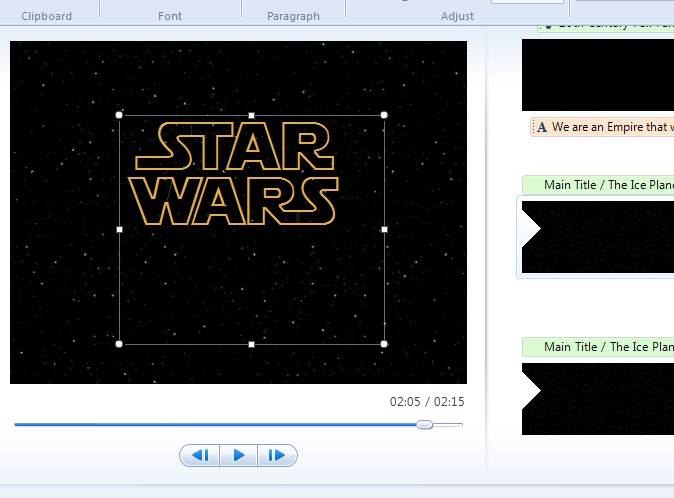
Task: Click the bottom-right handle of the text box
Action: click(x=384, y=344)
